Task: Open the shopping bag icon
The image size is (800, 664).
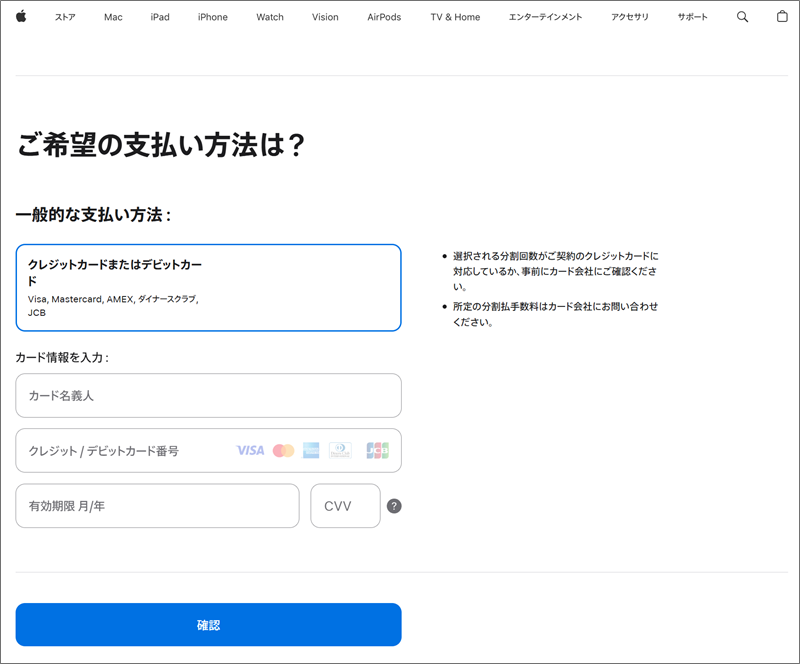Action: [x=782, y=17]
